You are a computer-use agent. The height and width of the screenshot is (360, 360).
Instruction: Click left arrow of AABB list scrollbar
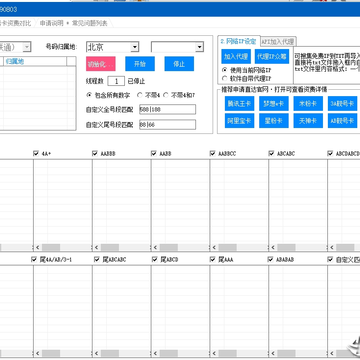pos(155,247)
